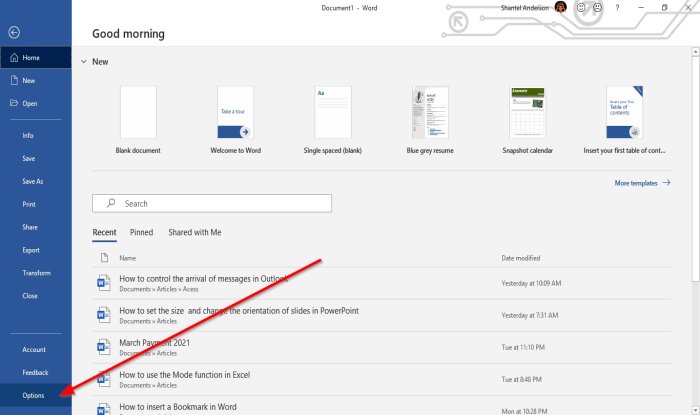This screenshot has height=415, width=700.
Task: Click the Word file icon for PowerPoint slides article
Action: tap(104, 315)
